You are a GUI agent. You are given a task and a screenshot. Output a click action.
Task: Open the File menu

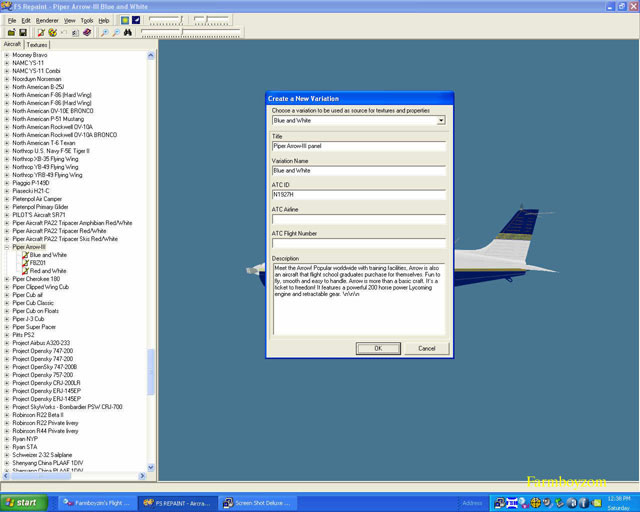tap(12, 20)
